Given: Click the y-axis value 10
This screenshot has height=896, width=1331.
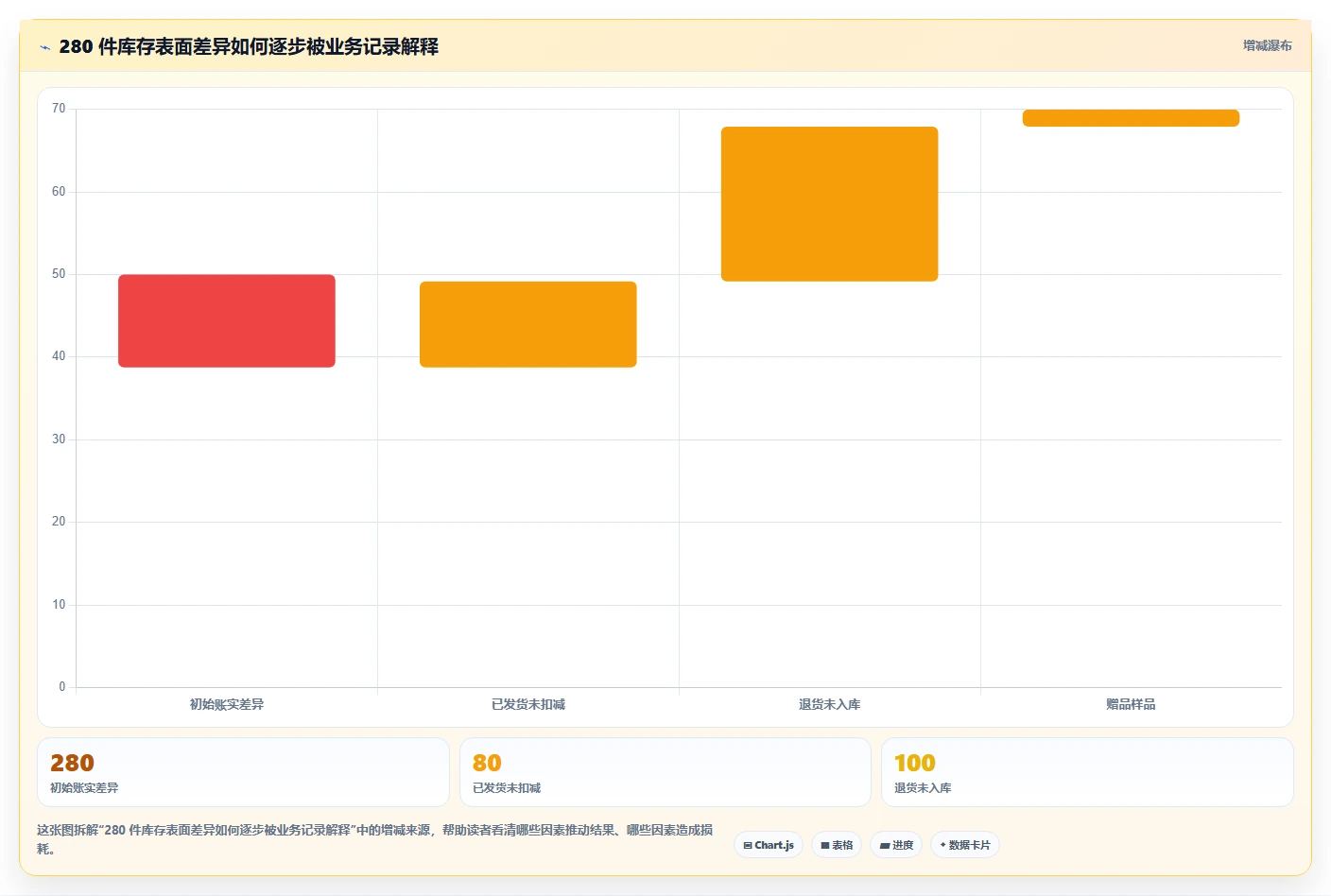Looking at the screenshot, I should (59, 605).
